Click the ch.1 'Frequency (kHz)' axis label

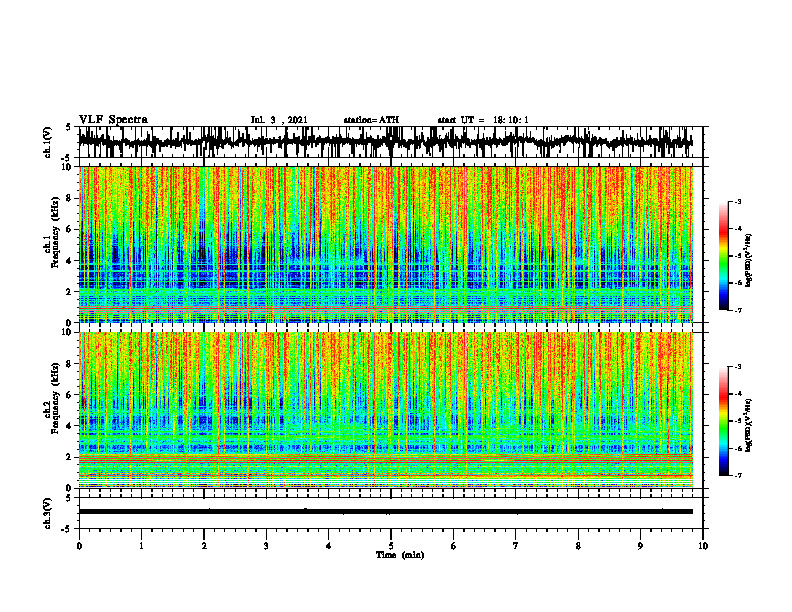[54, 232]
